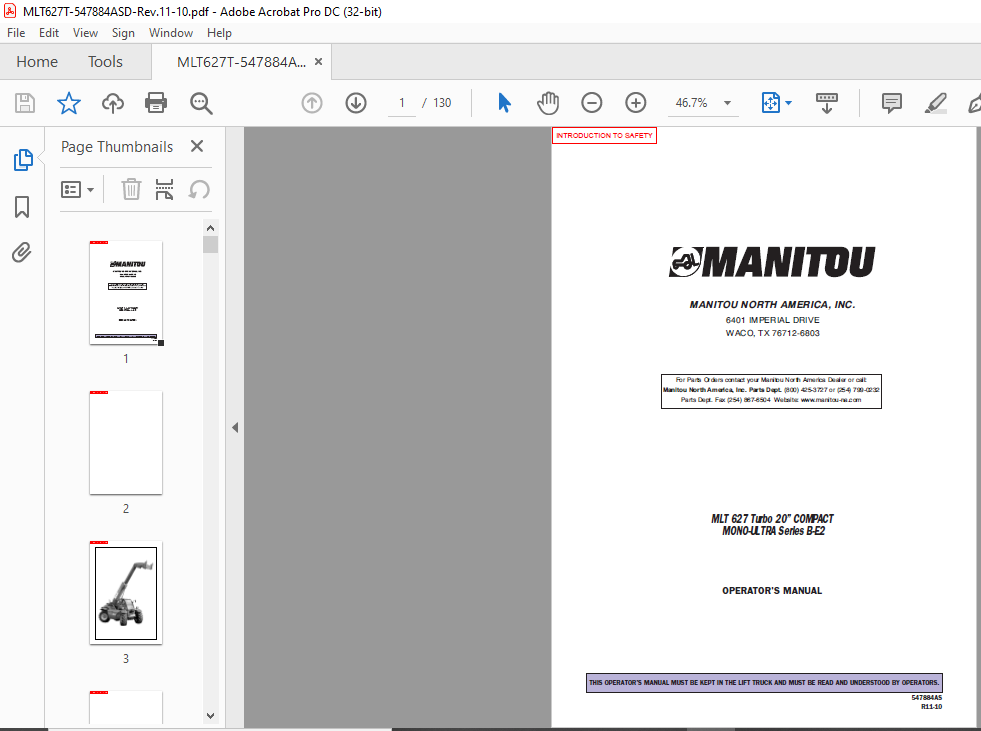Open the scrolling mode keyboard icon

[826, 103]
